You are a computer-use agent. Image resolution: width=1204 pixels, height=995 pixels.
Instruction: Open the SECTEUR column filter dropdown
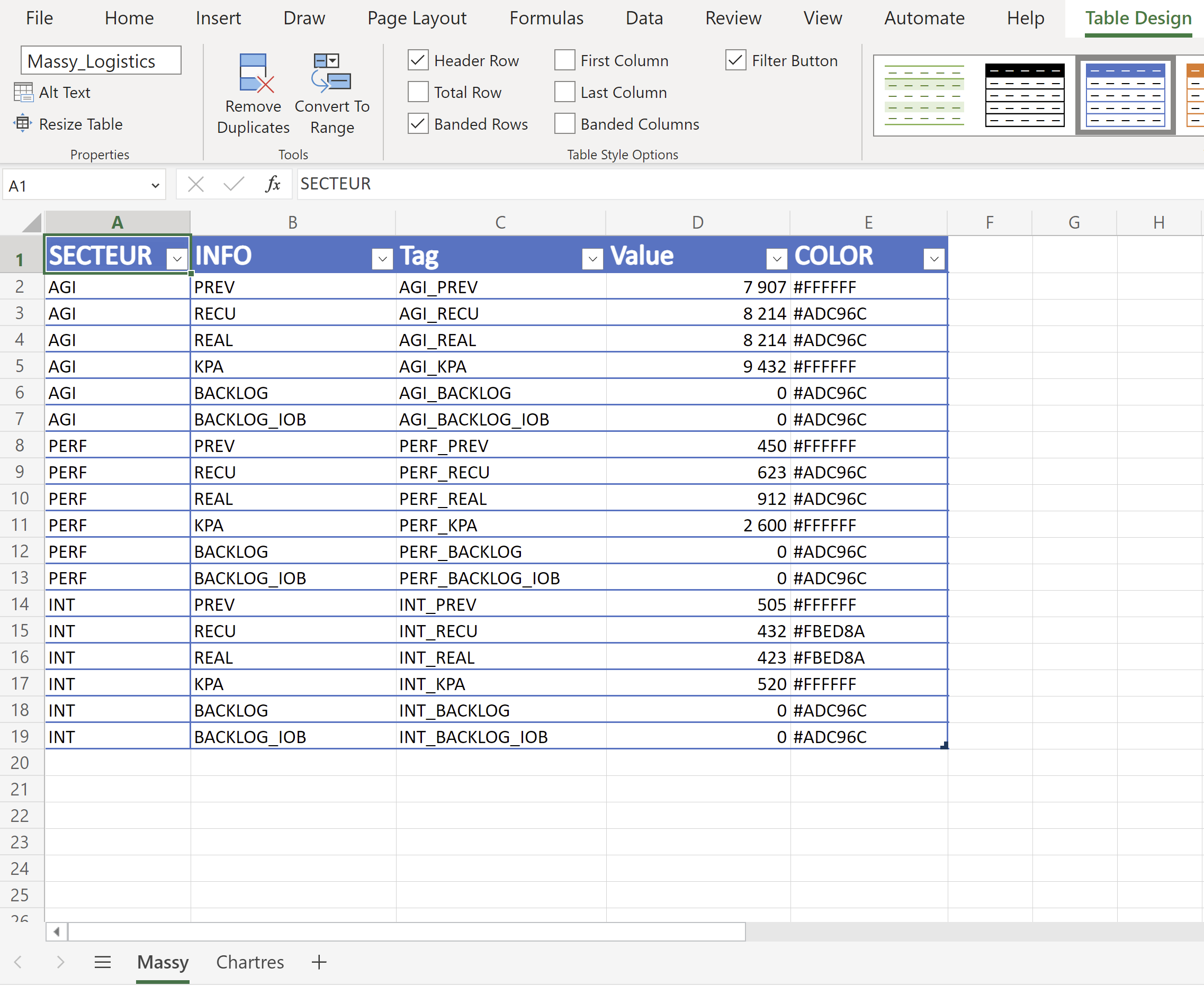176,258
